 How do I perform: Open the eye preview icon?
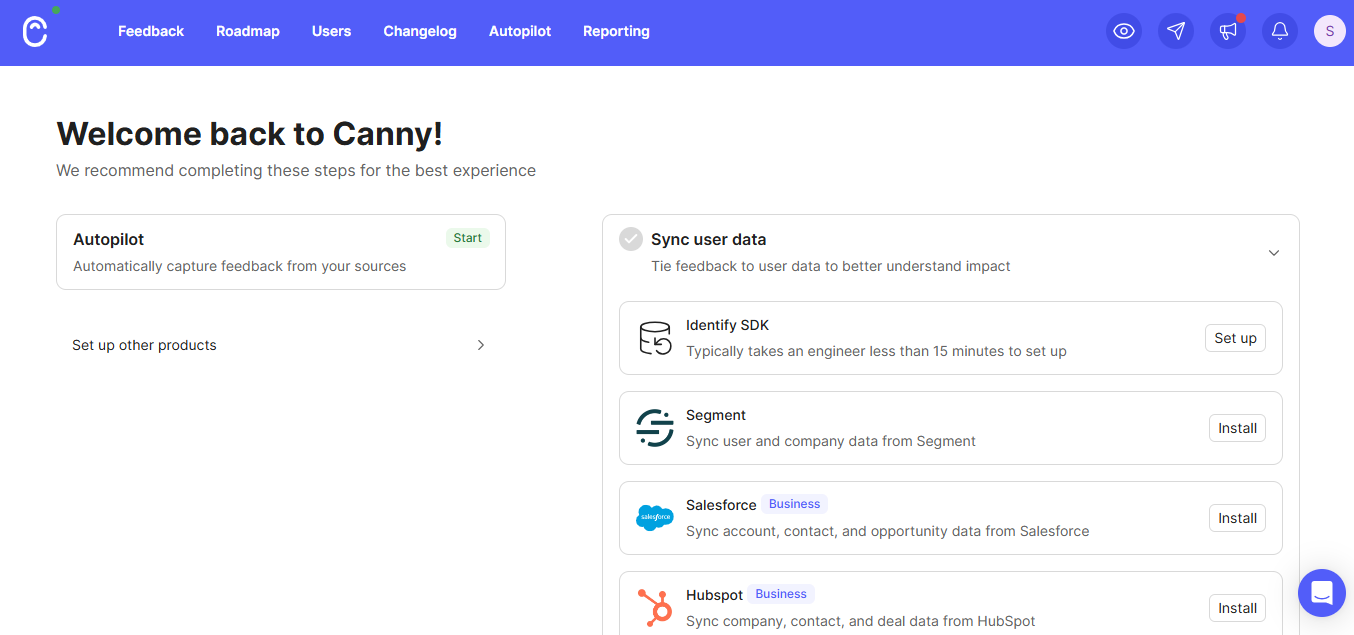[x=1124, y=31]
